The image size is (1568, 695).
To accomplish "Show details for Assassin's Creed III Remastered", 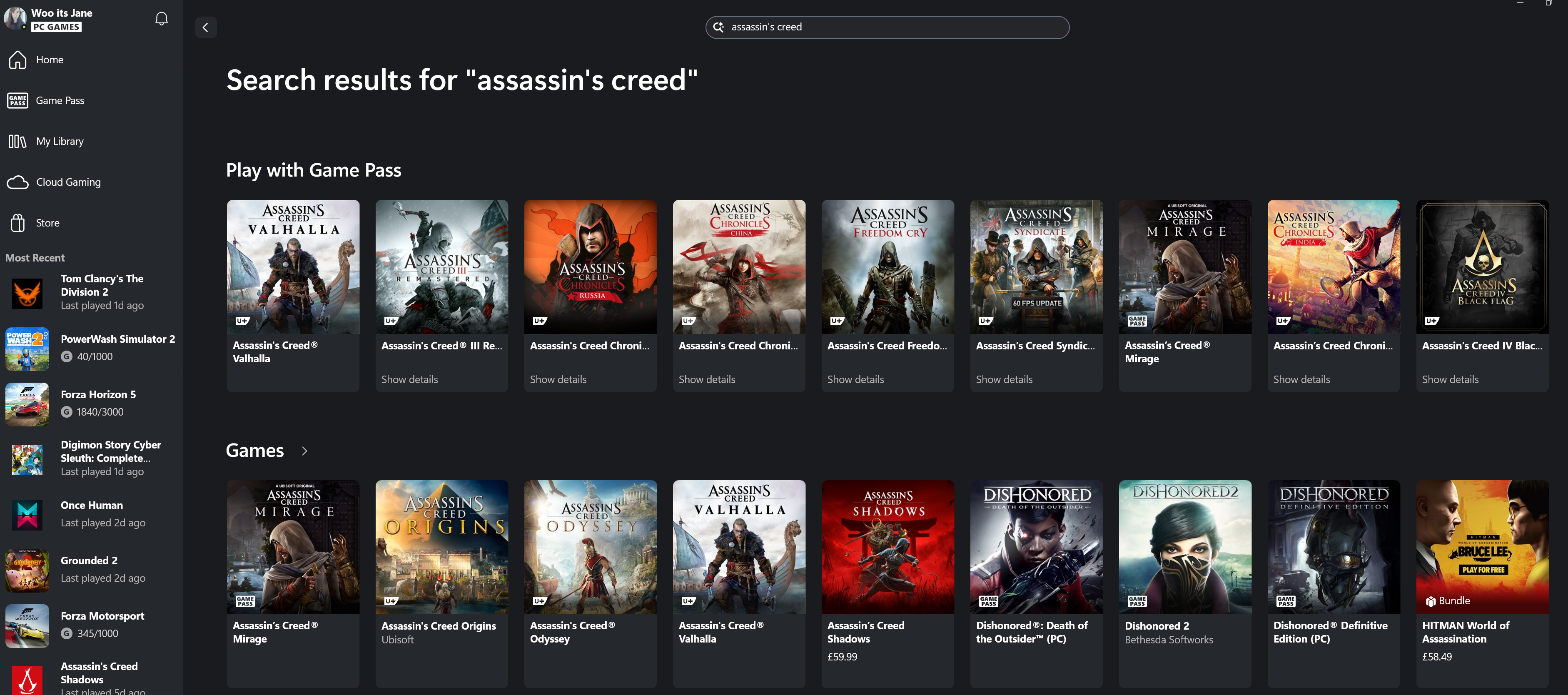I will (409, 379).
